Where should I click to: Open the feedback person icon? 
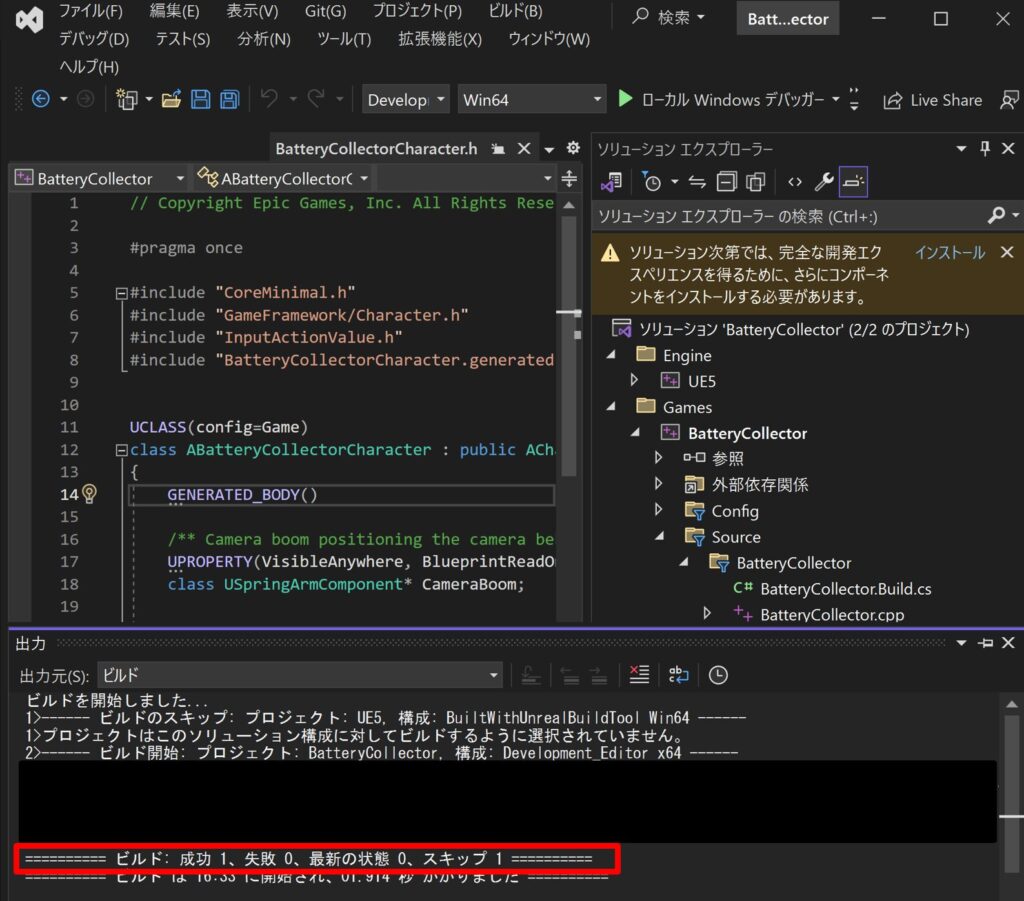coord(1009,100)
